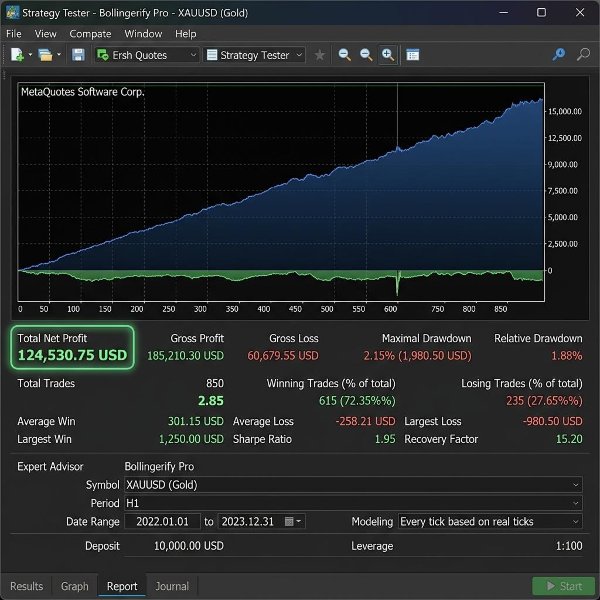Click the Total Net Profit highlighted box

(x=72, y=347)
